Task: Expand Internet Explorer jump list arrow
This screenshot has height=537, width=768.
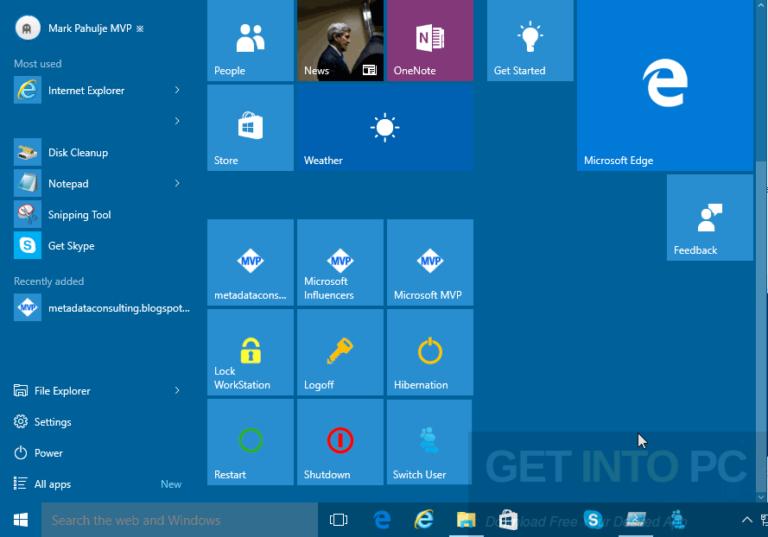Action: [177, 90]
